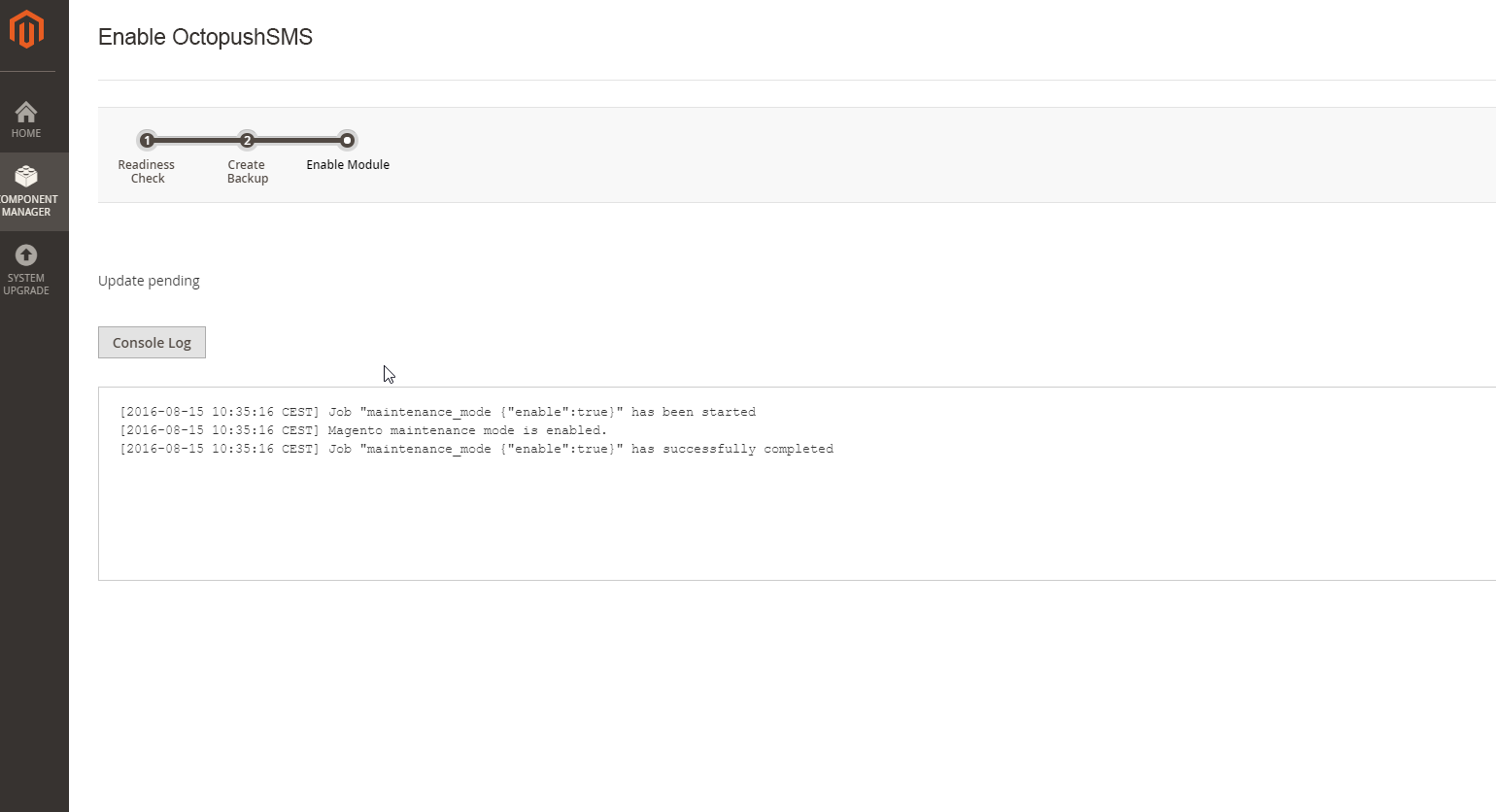Click the Readiness Check step label
This screenshot has width=1496, height=812.
[x=147, y=172]
